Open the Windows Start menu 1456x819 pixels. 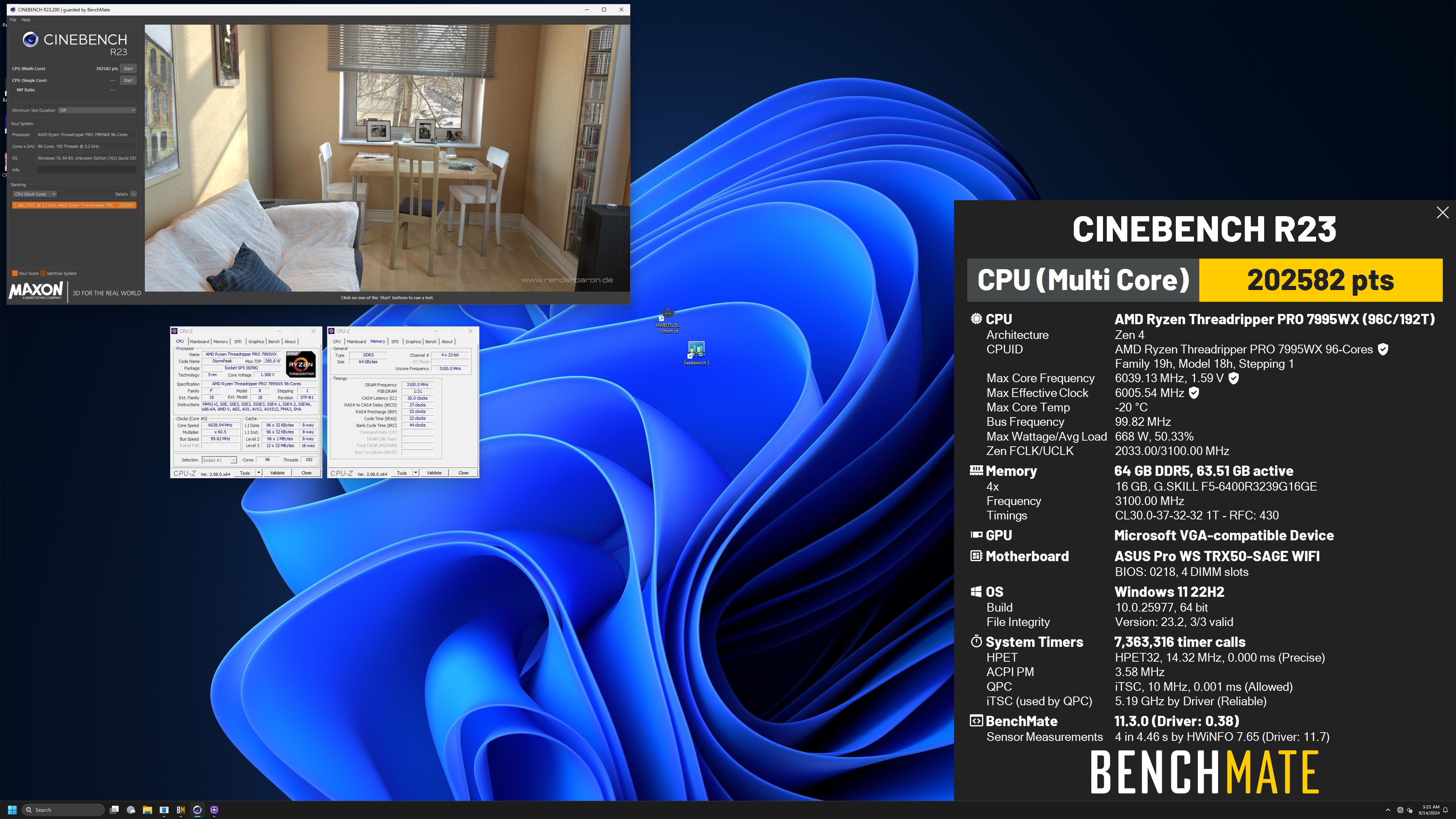tap(12, 810)
